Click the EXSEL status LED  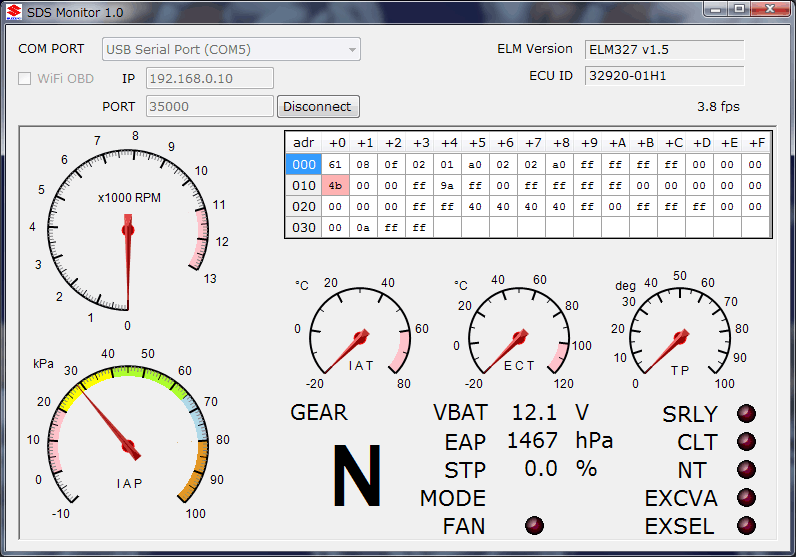(x=746, y=526)
